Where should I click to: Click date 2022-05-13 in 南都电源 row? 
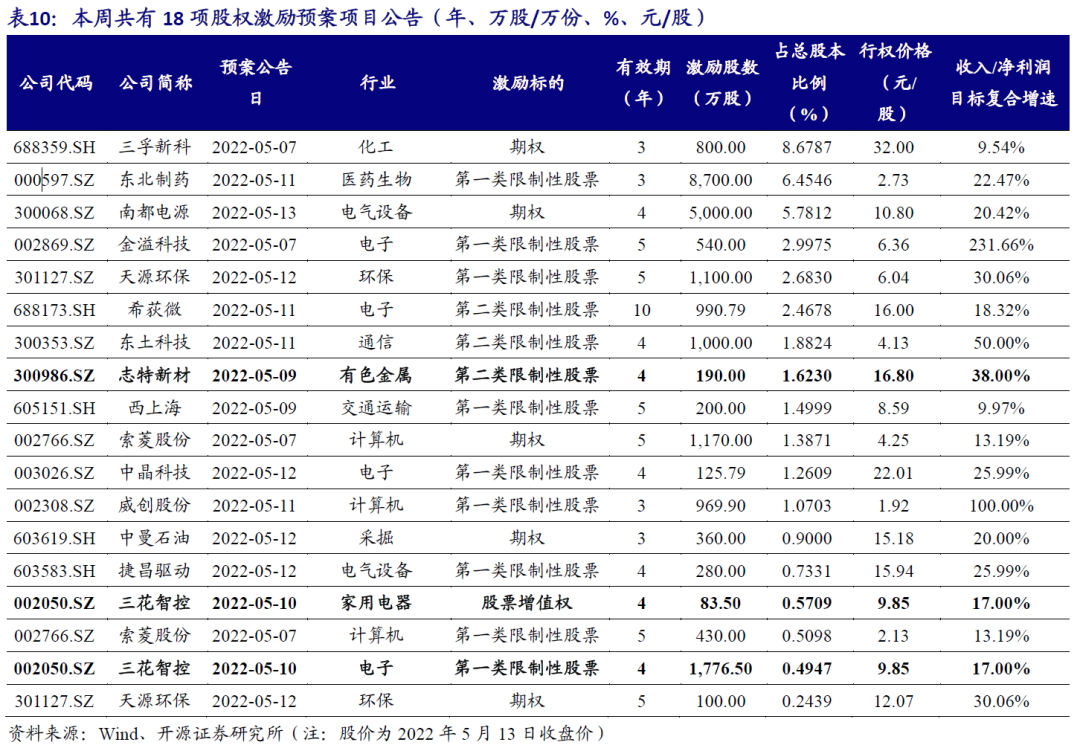254,213
